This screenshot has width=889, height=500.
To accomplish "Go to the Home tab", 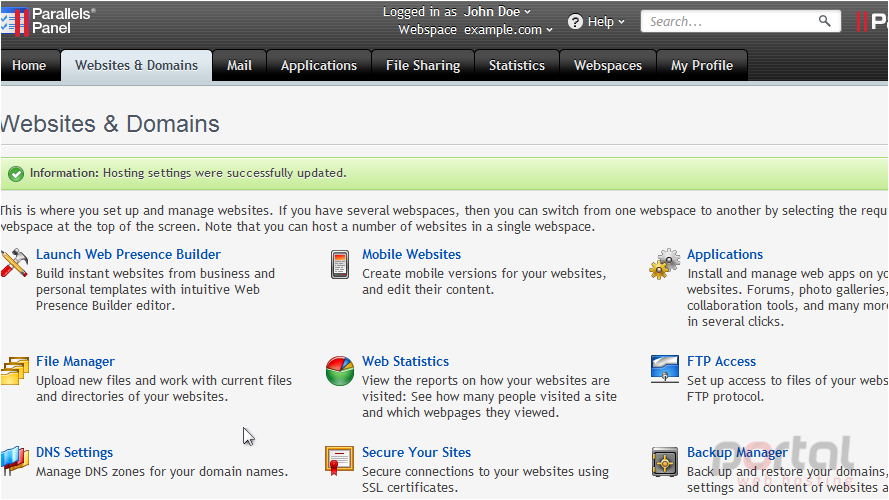I will [x=29, y=65].
